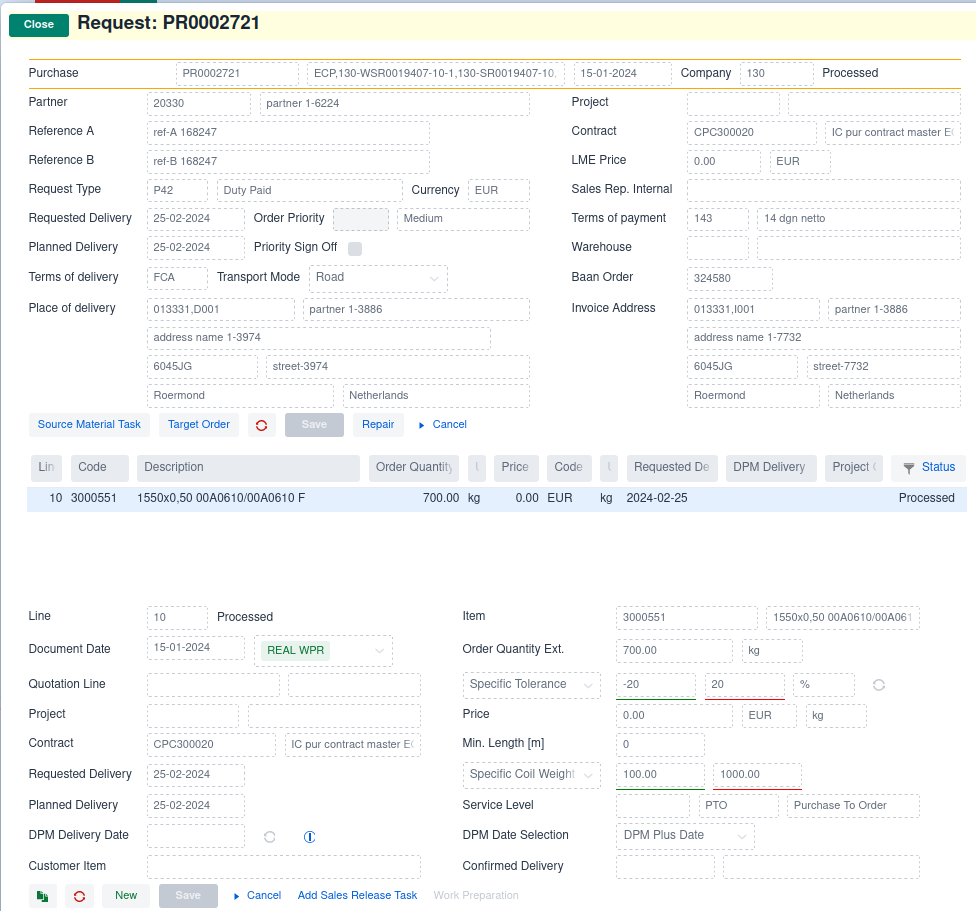The image size is (976, 911).
Task: Sort by the Price column header
Action: click(x=515, y=468)
